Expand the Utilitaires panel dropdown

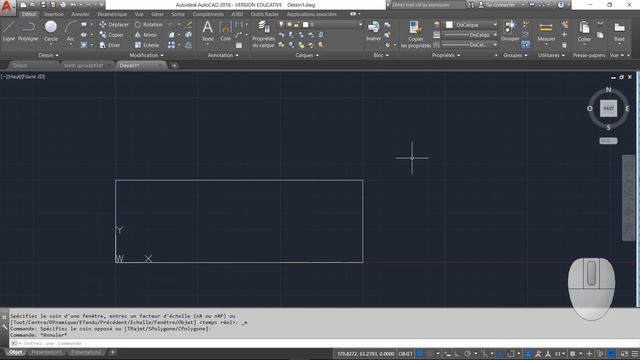pos(551,55)
